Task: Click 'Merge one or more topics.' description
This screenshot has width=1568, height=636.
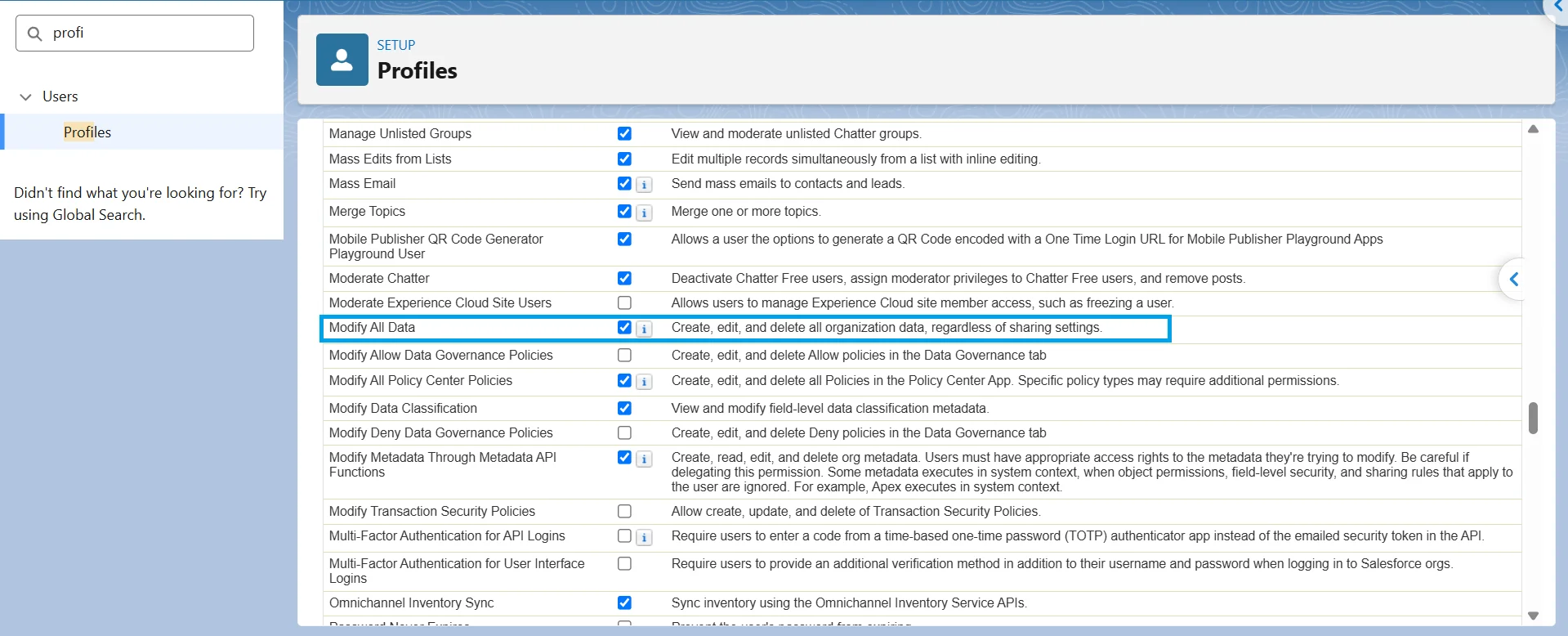Action: coord(746,211)
